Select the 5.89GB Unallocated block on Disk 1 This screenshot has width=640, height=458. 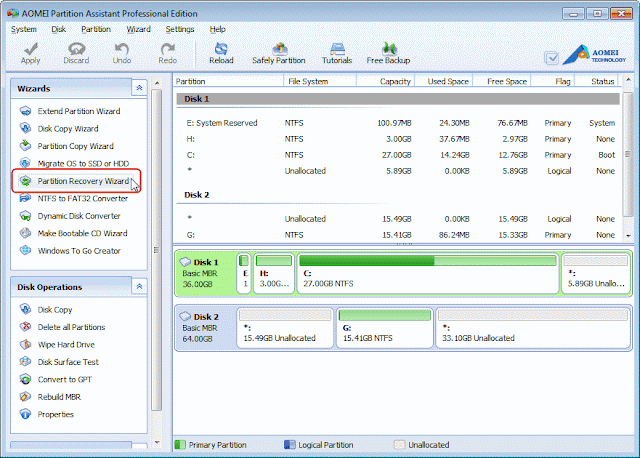(596, 273)
